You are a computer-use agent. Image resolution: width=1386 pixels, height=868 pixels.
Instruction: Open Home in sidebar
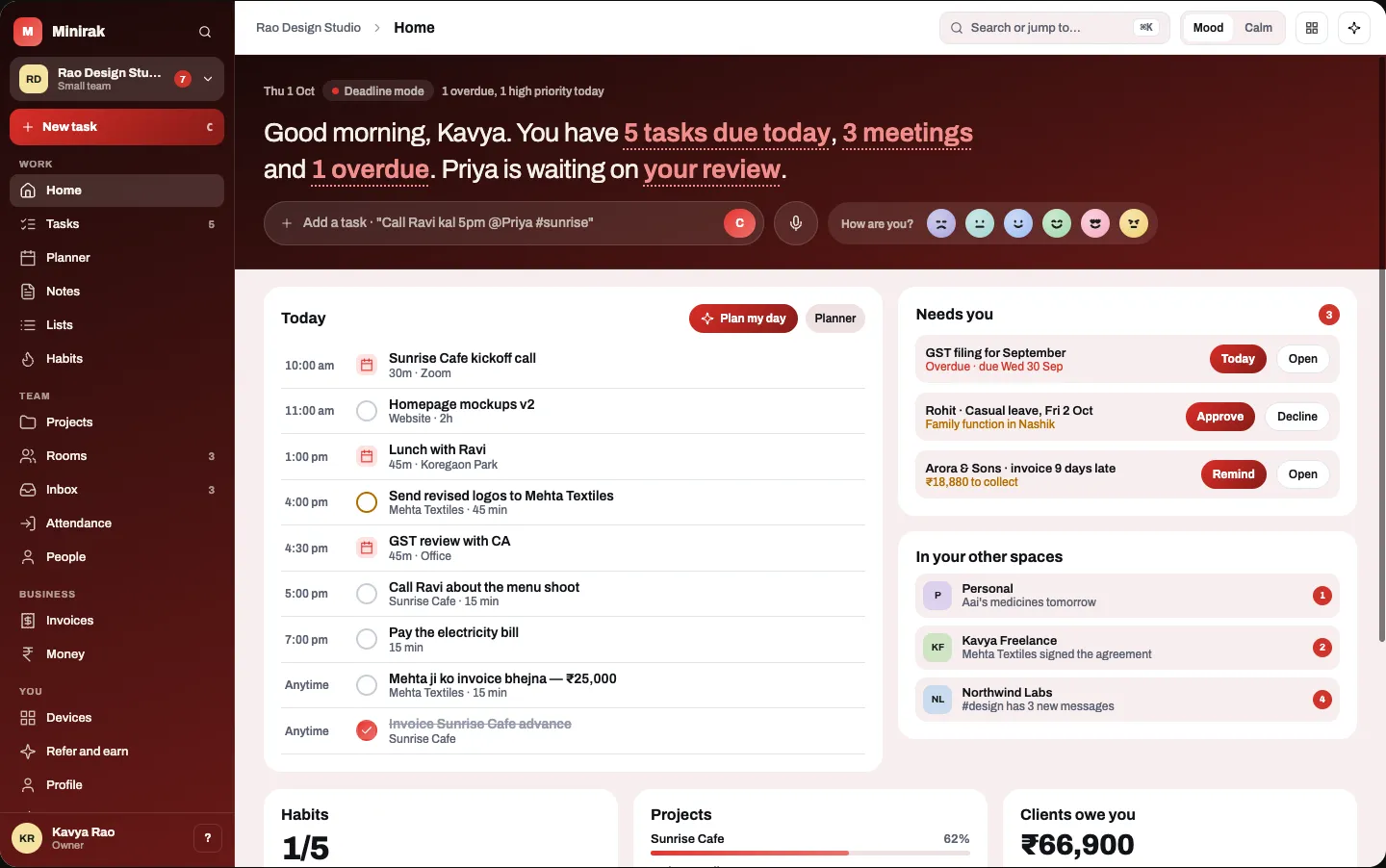coord(116,191)
